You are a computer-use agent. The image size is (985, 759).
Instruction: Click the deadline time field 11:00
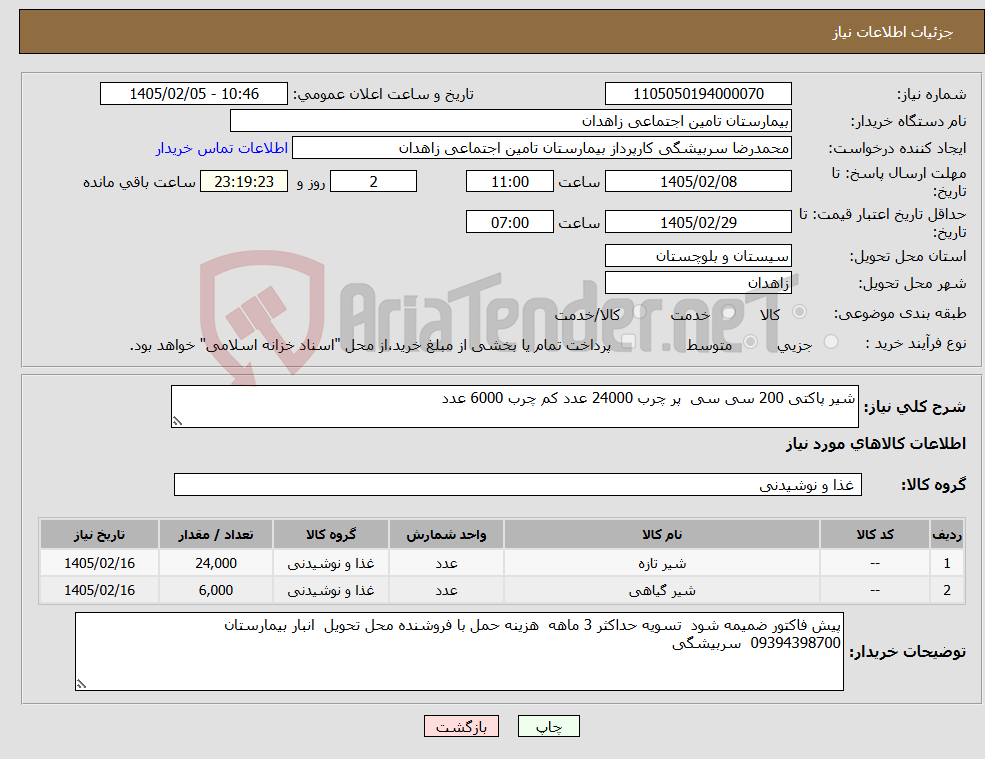coord(509,182)
